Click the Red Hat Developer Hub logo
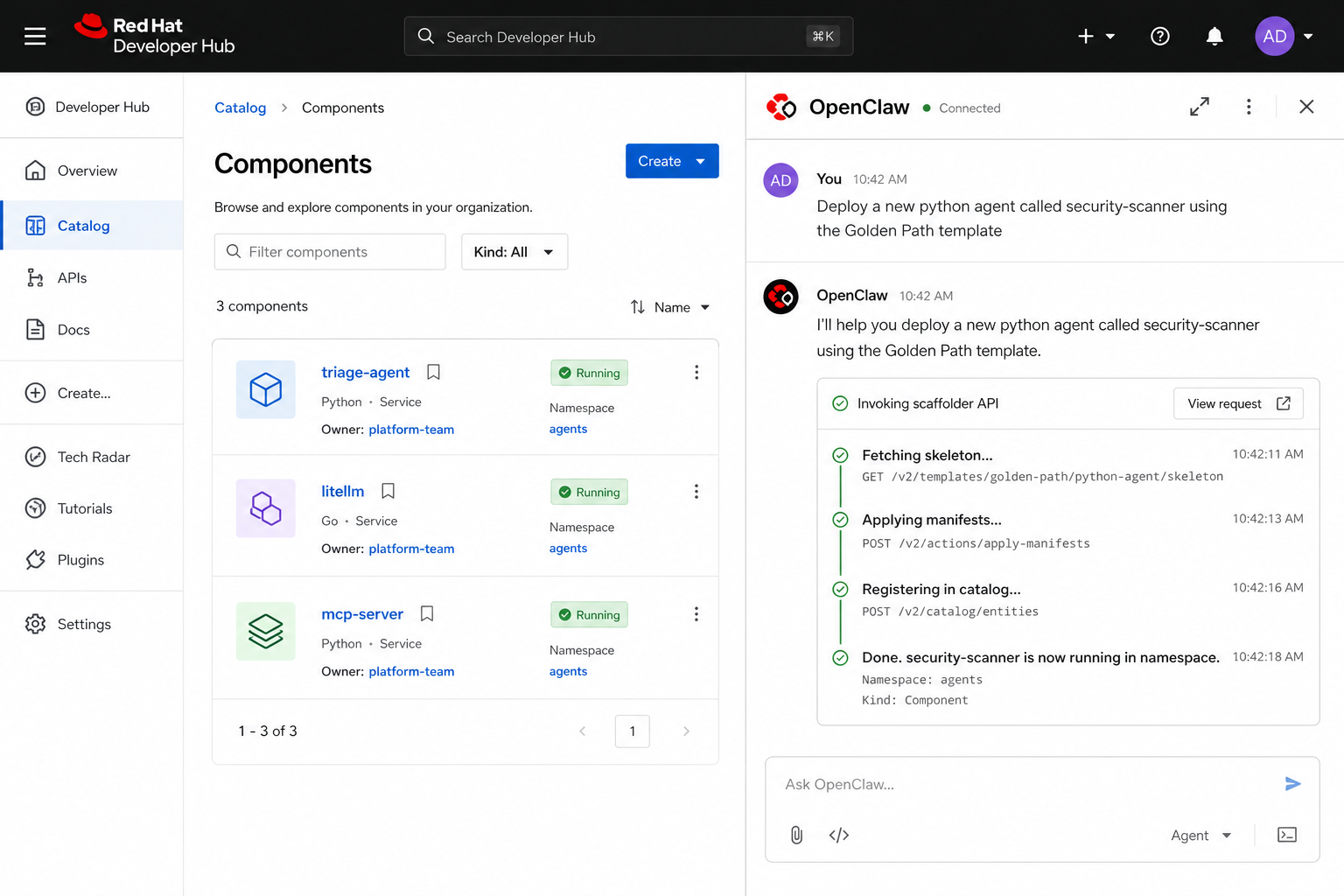This screenshot has width=1344, height=896. click(155, 35)
